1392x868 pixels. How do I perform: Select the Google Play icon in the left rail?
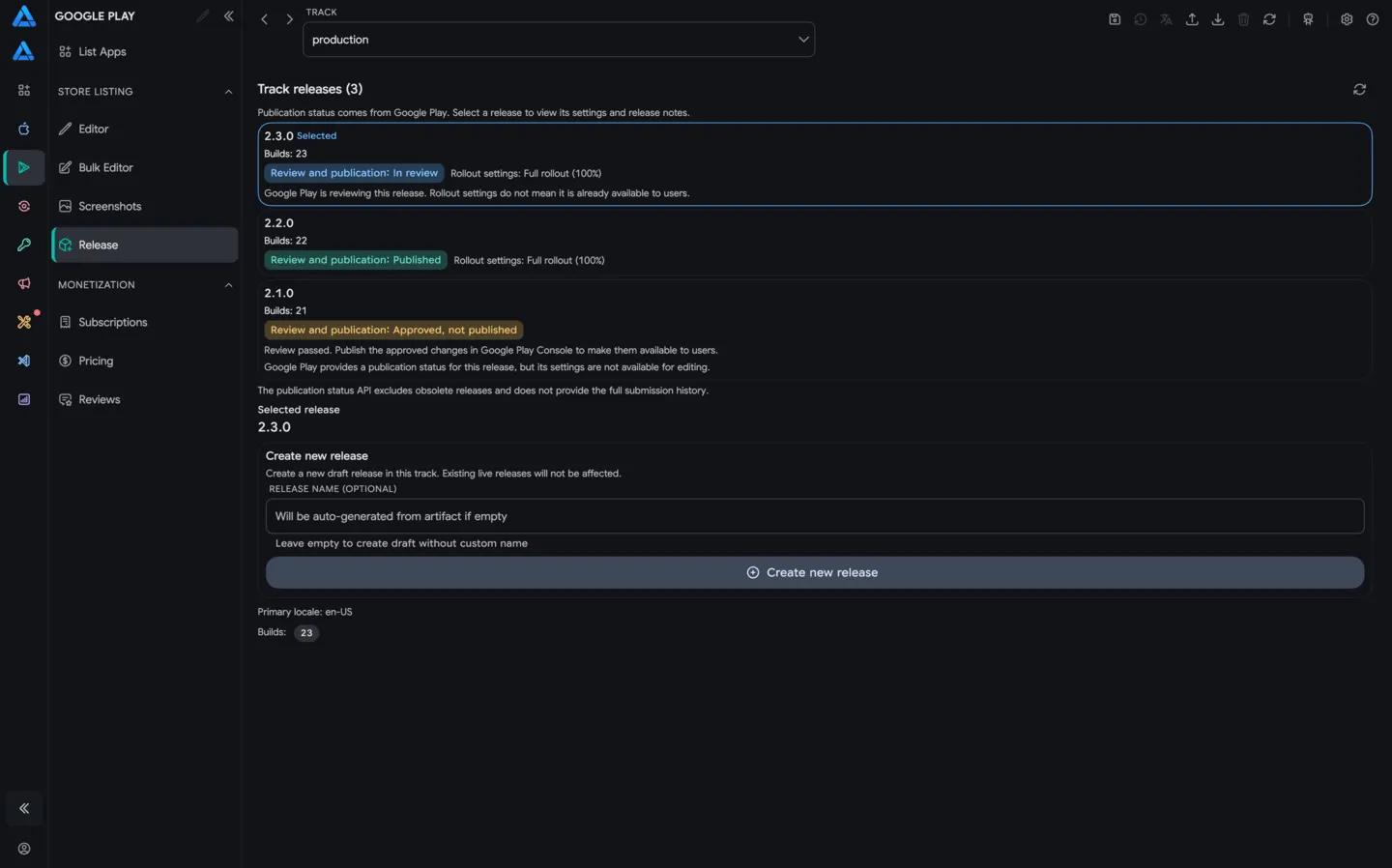[24, 167]
